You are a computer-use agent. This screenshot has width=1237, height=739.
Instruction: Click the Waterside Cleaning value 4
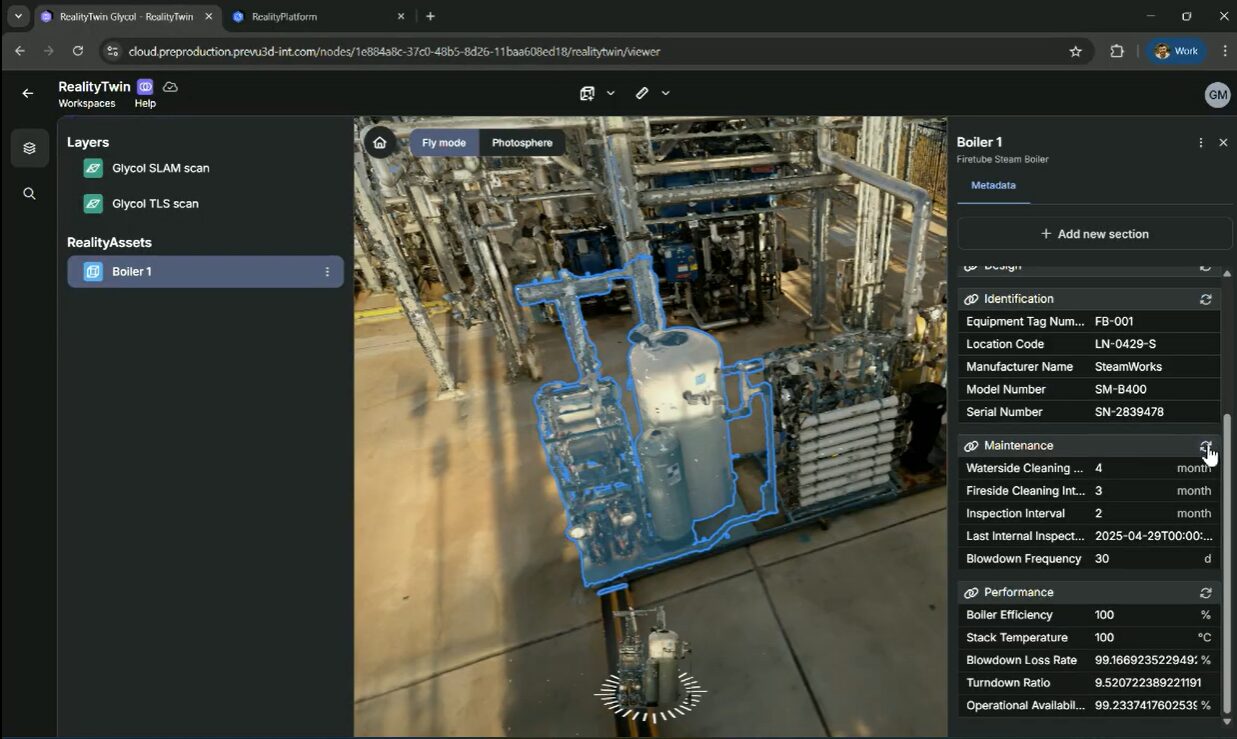click(1098, 468)
